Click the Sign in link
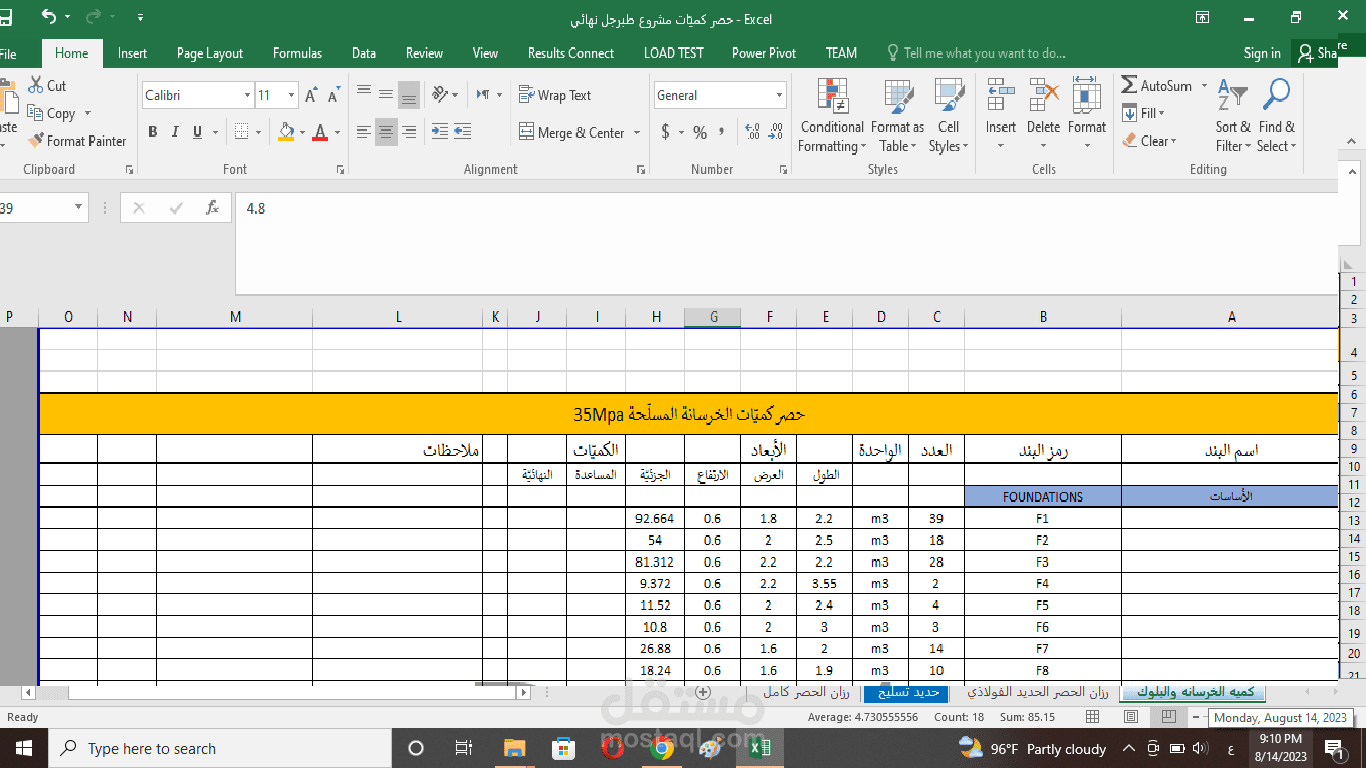The height and width of the screenshot is (768, 1366). 1262,53
